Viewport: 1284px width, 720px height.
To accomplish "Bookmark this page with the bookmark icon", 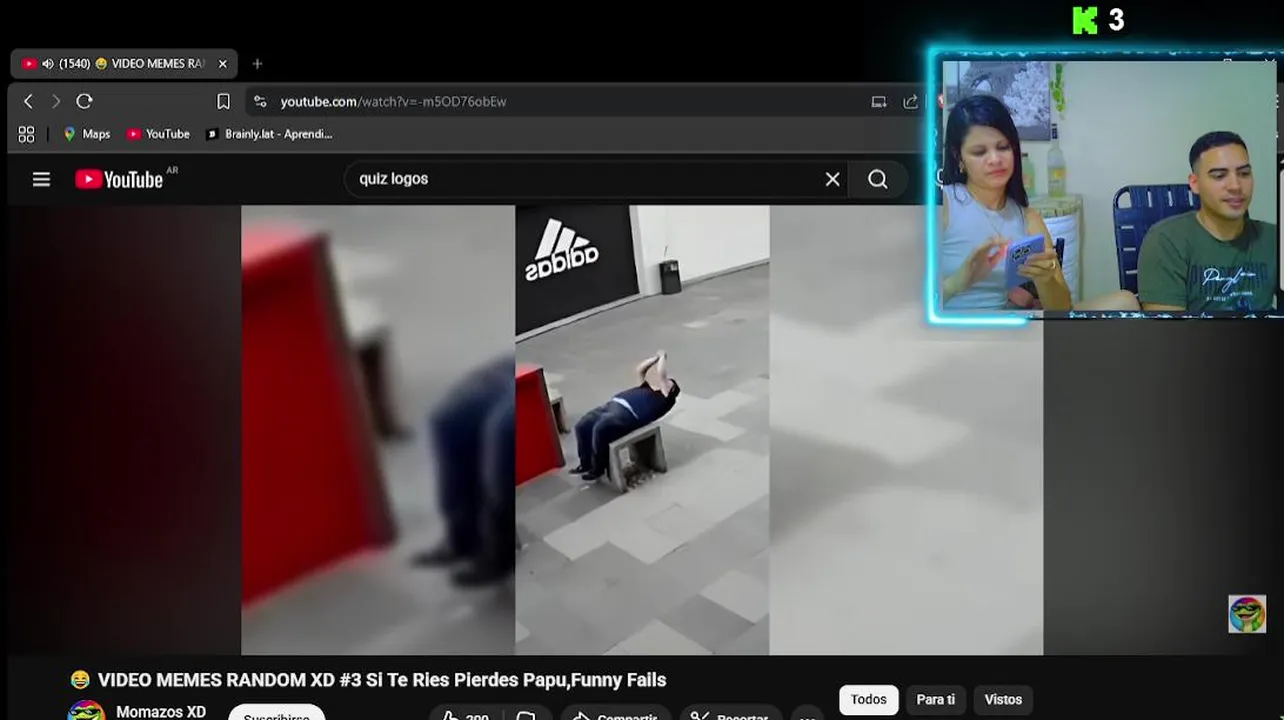I will 223,101.
